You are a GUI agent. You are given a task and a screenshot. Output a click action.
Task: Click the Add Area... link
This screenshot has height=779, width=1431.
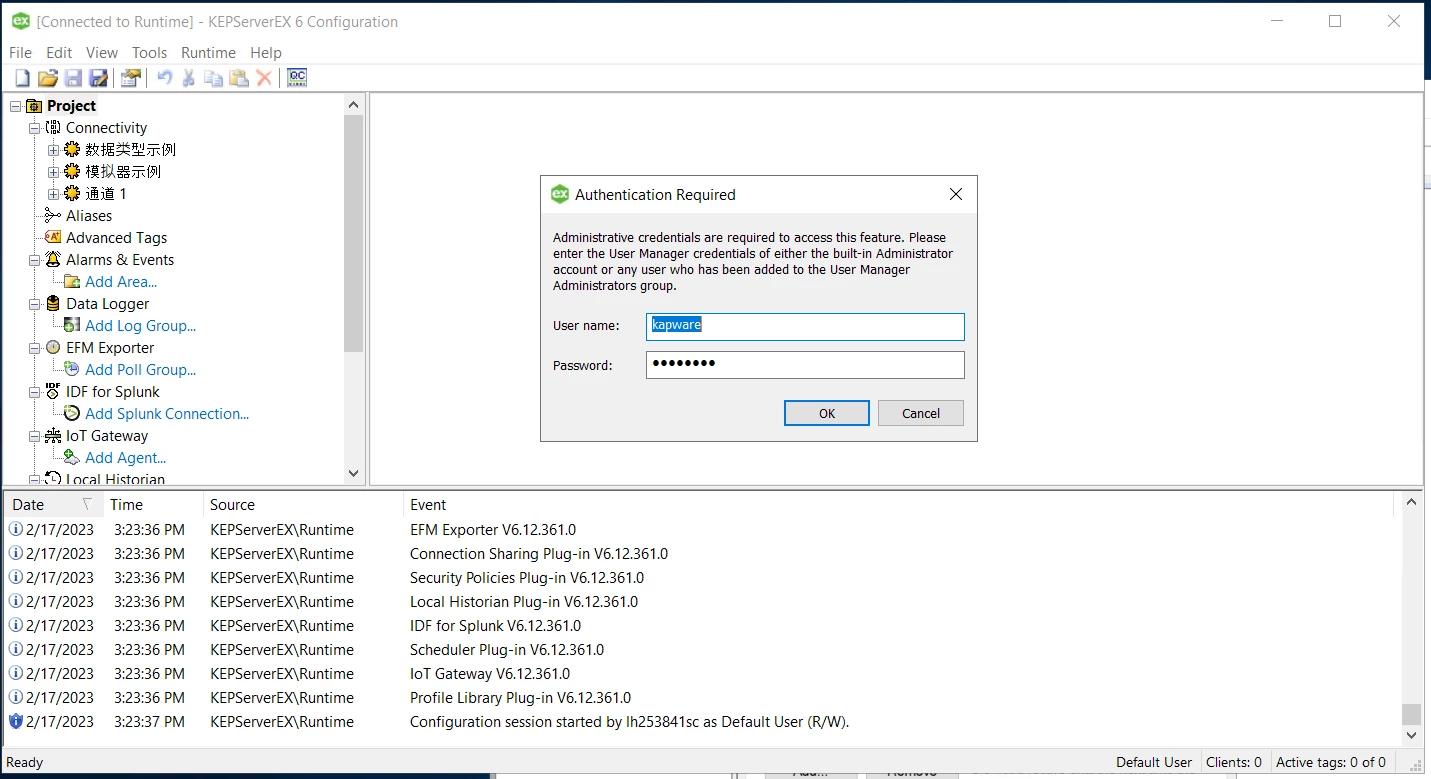(121, 282)
